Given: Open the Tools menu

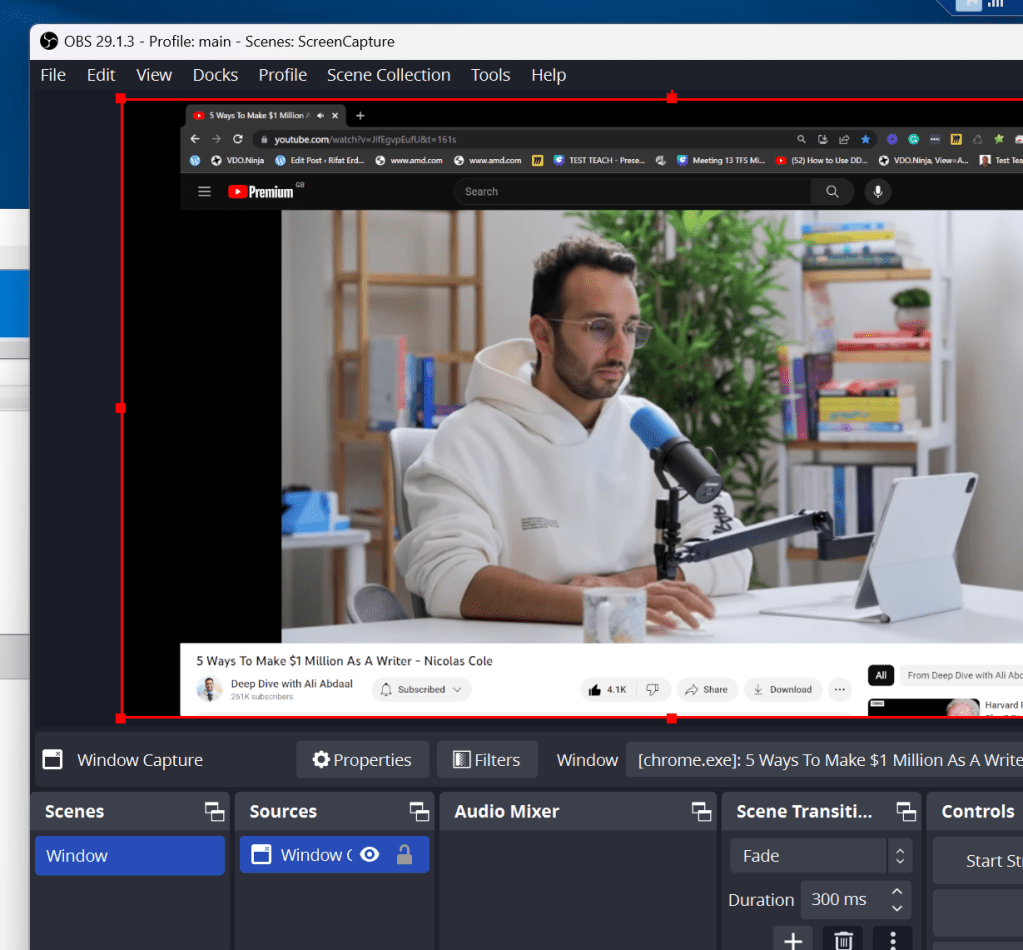Looking at the screenshot, I should pyautogui.click(x=490, y=75).
